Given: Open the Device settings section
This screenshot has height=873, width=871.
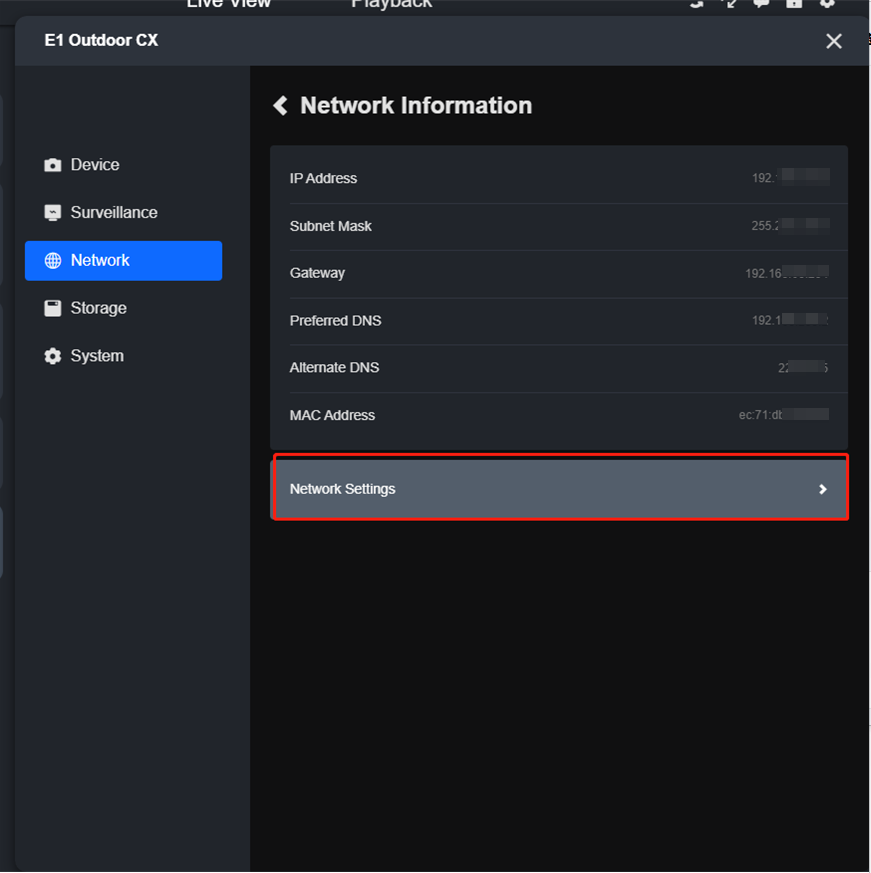Looking at the screenshot, I should point(123,165).
